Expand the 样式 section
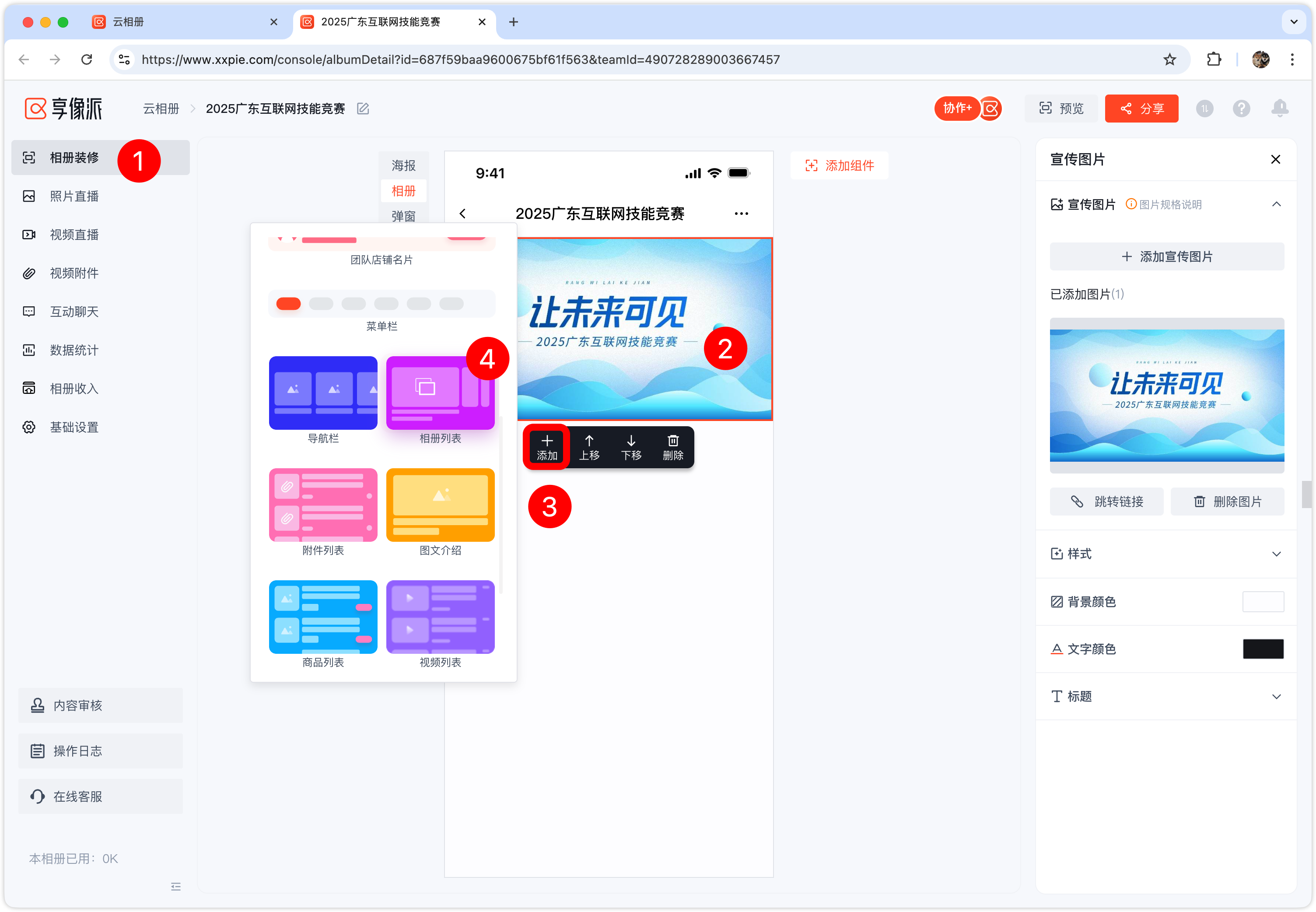Image resolution: width=1316 pixels, height=912 pixels. pyautogui.click(x=1276, y=554)
